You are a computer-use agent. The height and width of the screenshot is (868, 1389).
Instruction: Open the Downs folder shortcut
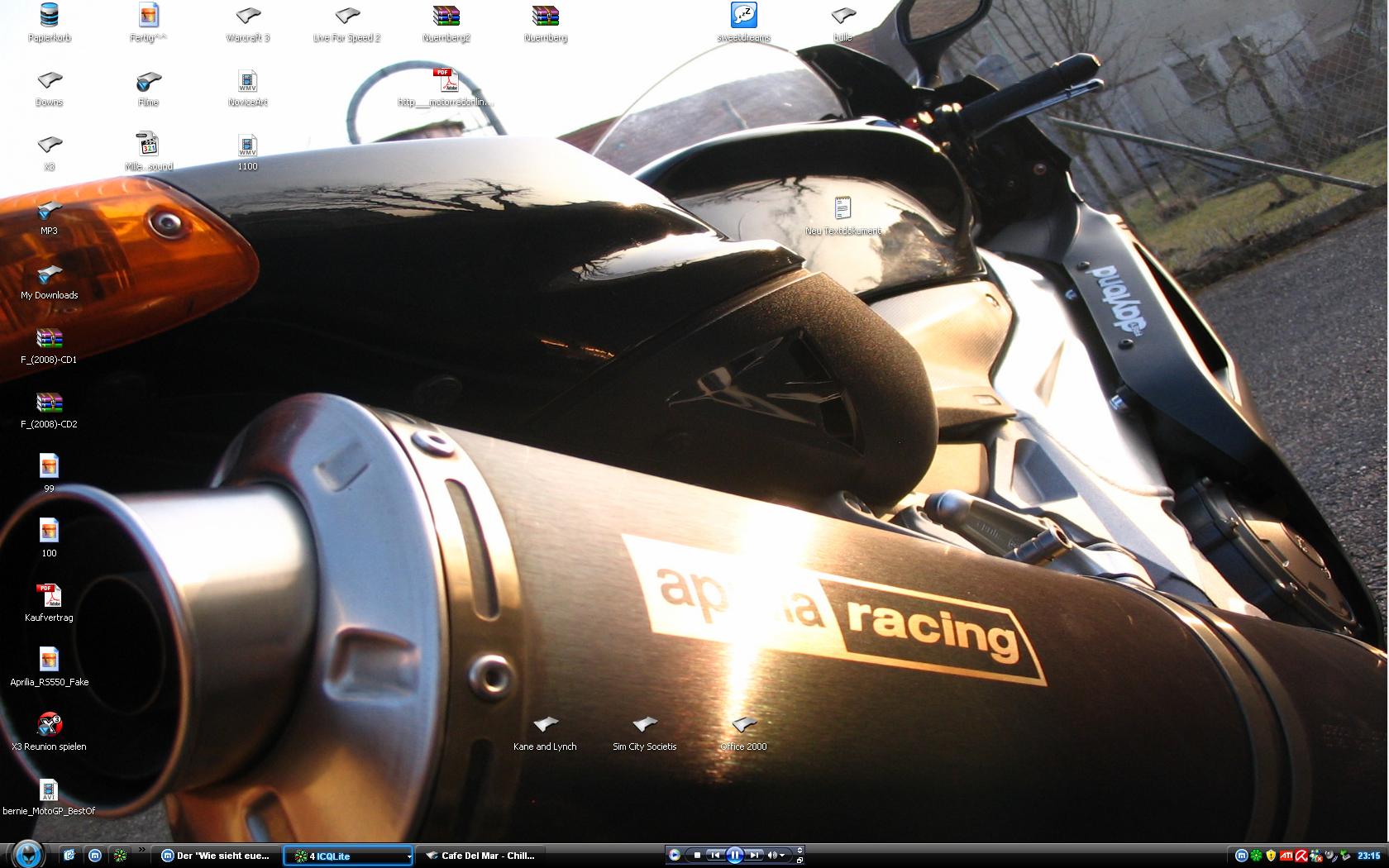[x=49, y=88]
